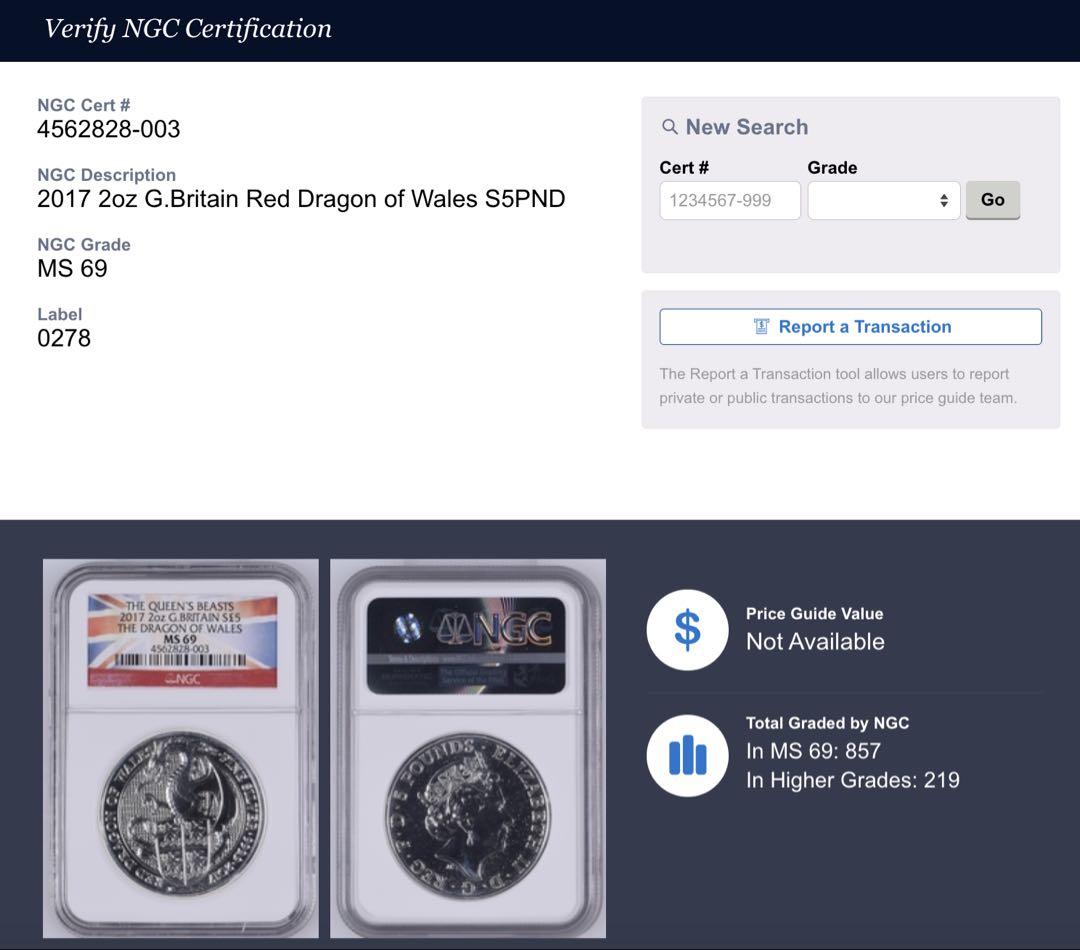1080x950 pixels.
Task: Click the bar chart Total Graded icon
Action: pyautogui.click(x=687, y=755)
